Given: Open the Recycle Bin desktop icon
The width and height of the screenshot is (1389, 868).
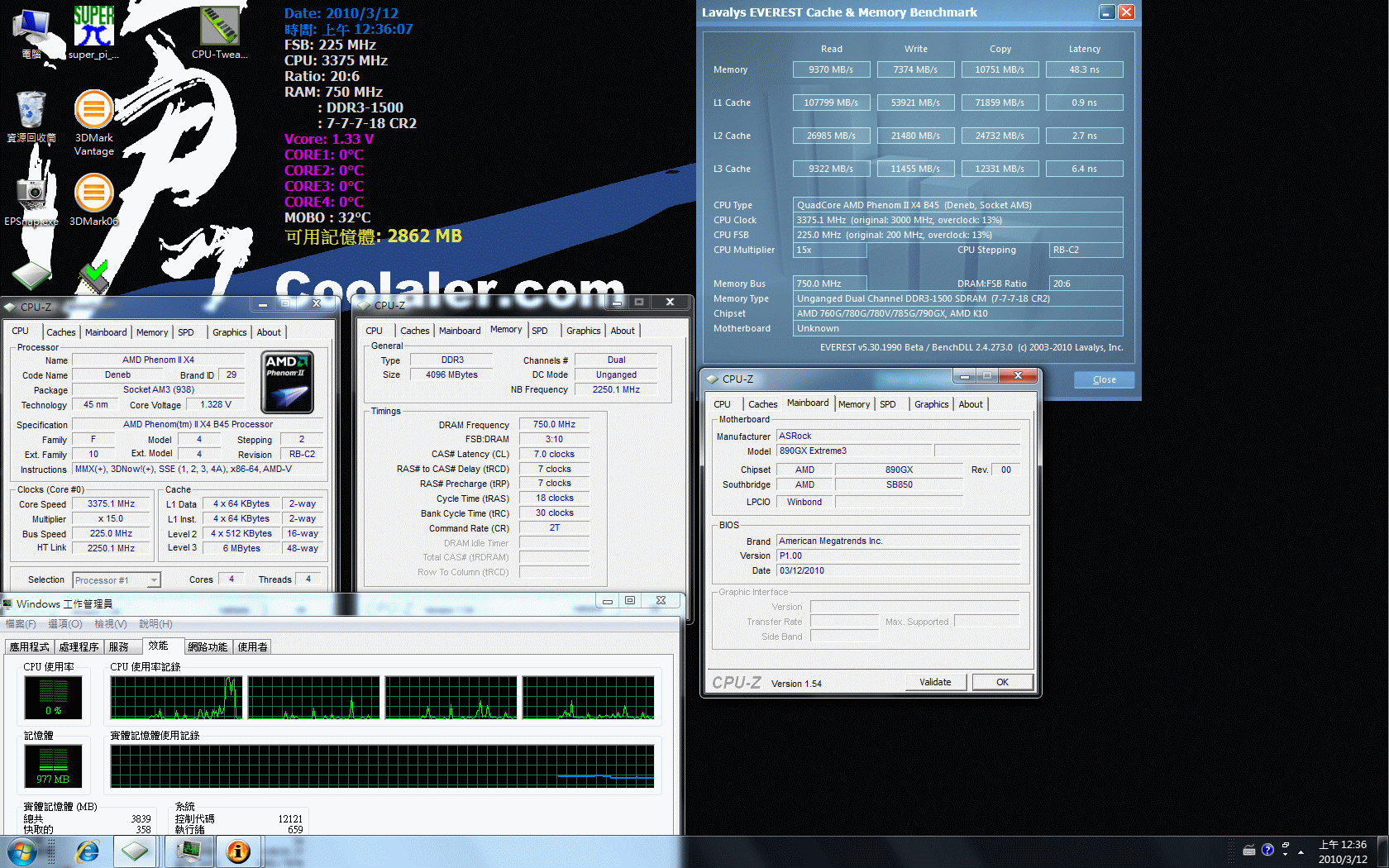Looking at the screenshot, I should (31, 117).
